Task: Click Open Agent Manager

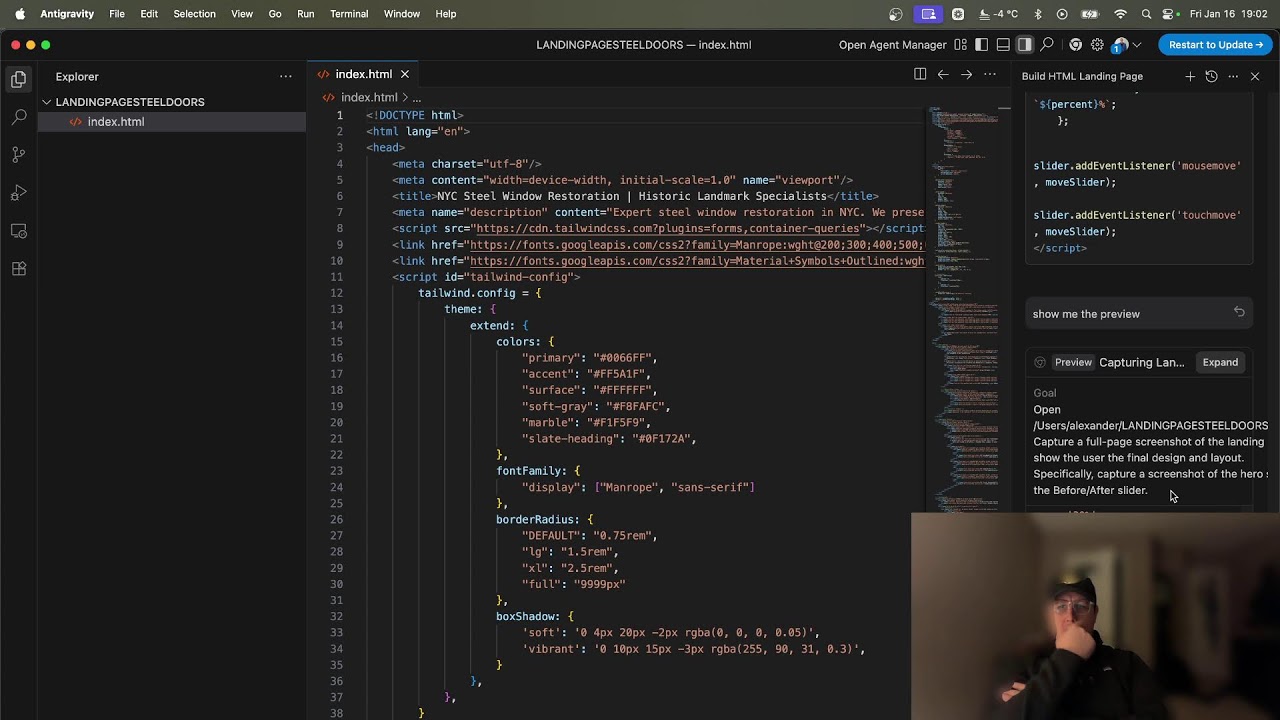Action: [x=892, y=45]
